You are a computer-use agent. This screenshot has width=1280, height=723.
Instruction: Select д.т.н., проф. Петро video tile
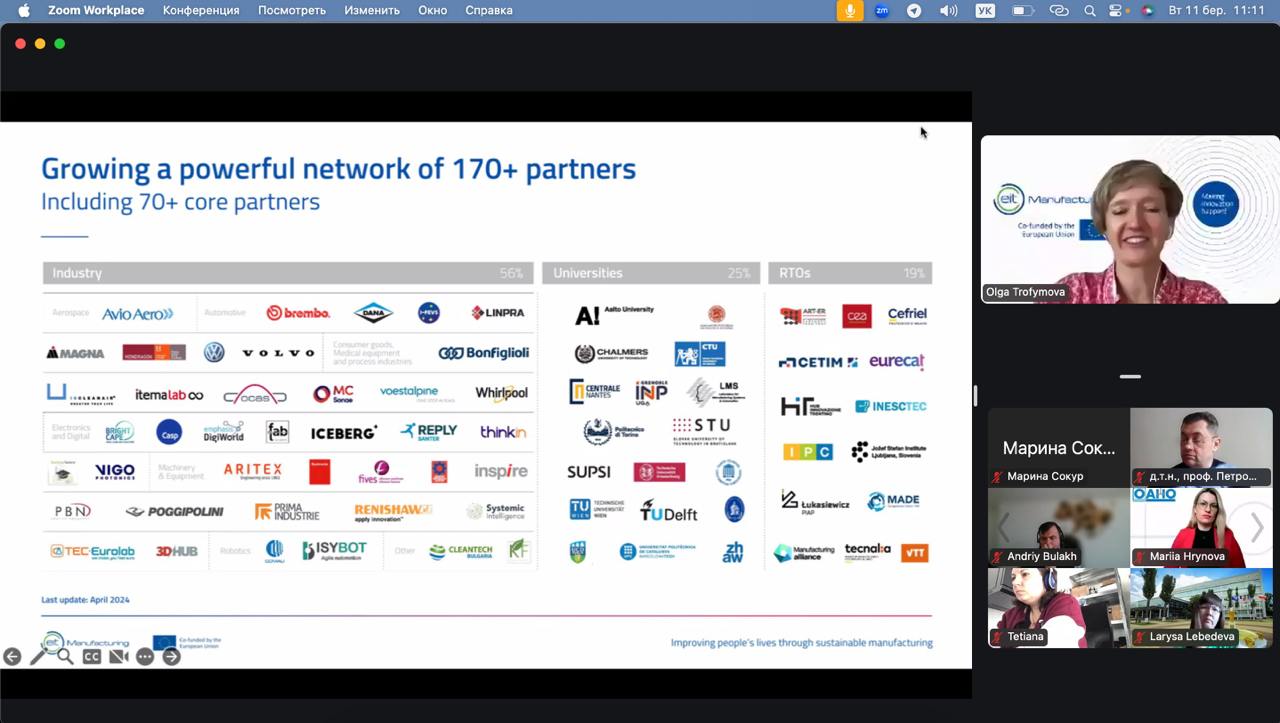tap(1201, 447)
